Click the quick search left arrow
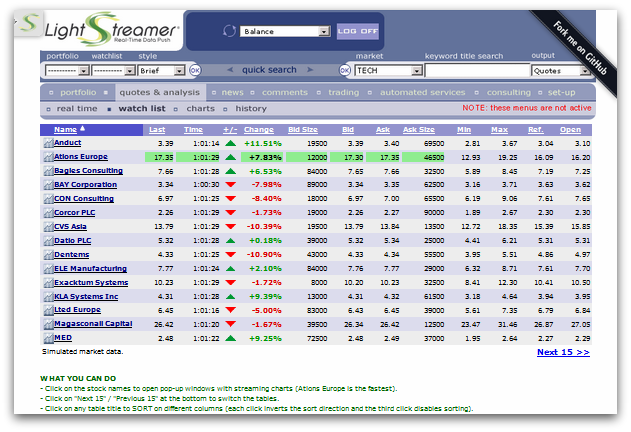The image size is (631, 432). [x=230, y=70]
